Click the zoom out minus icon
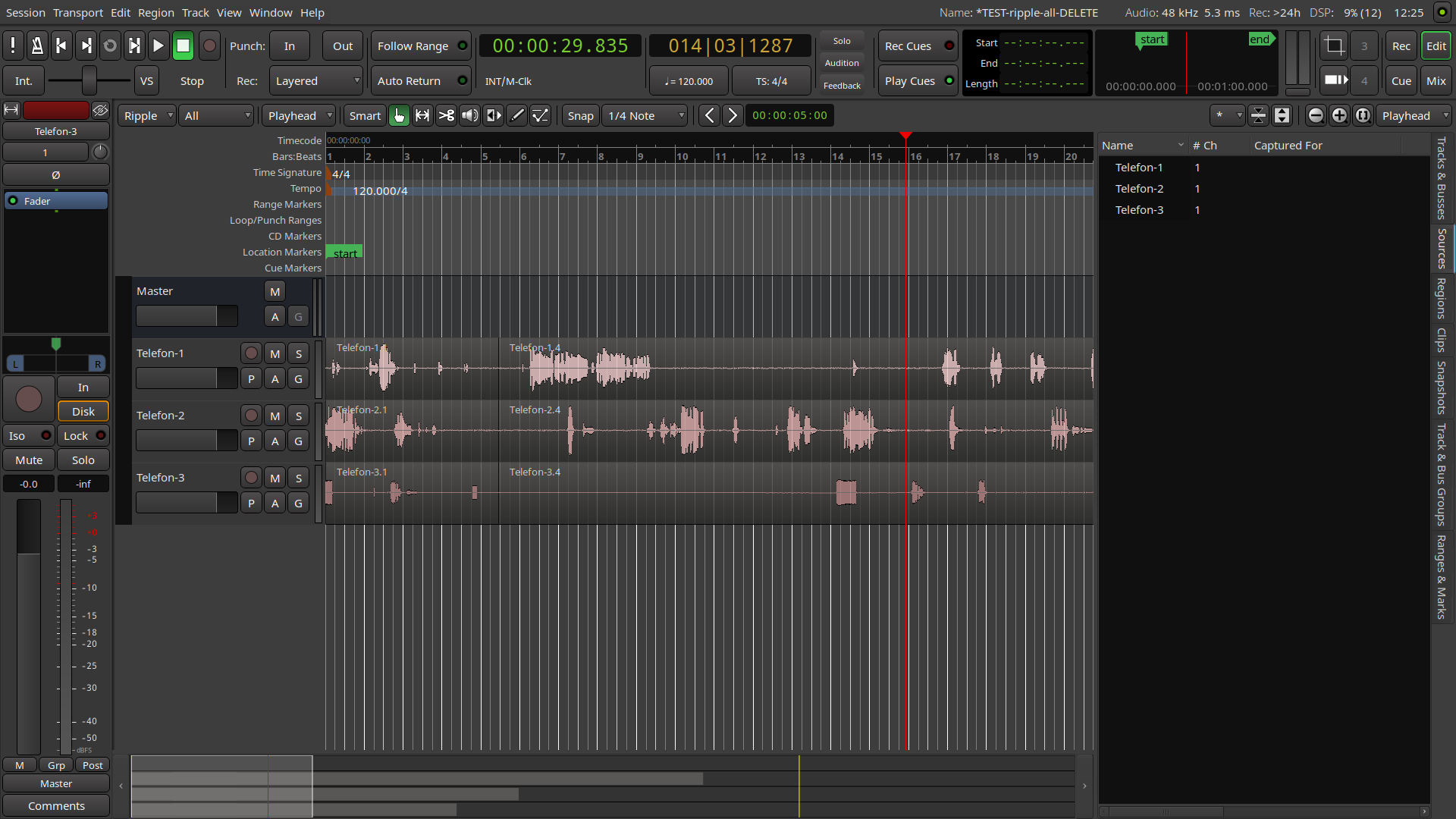 tap(1316, 115)
